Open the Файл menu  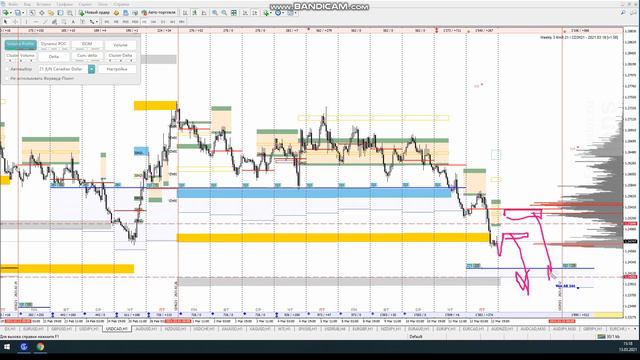tap(13, 4)
